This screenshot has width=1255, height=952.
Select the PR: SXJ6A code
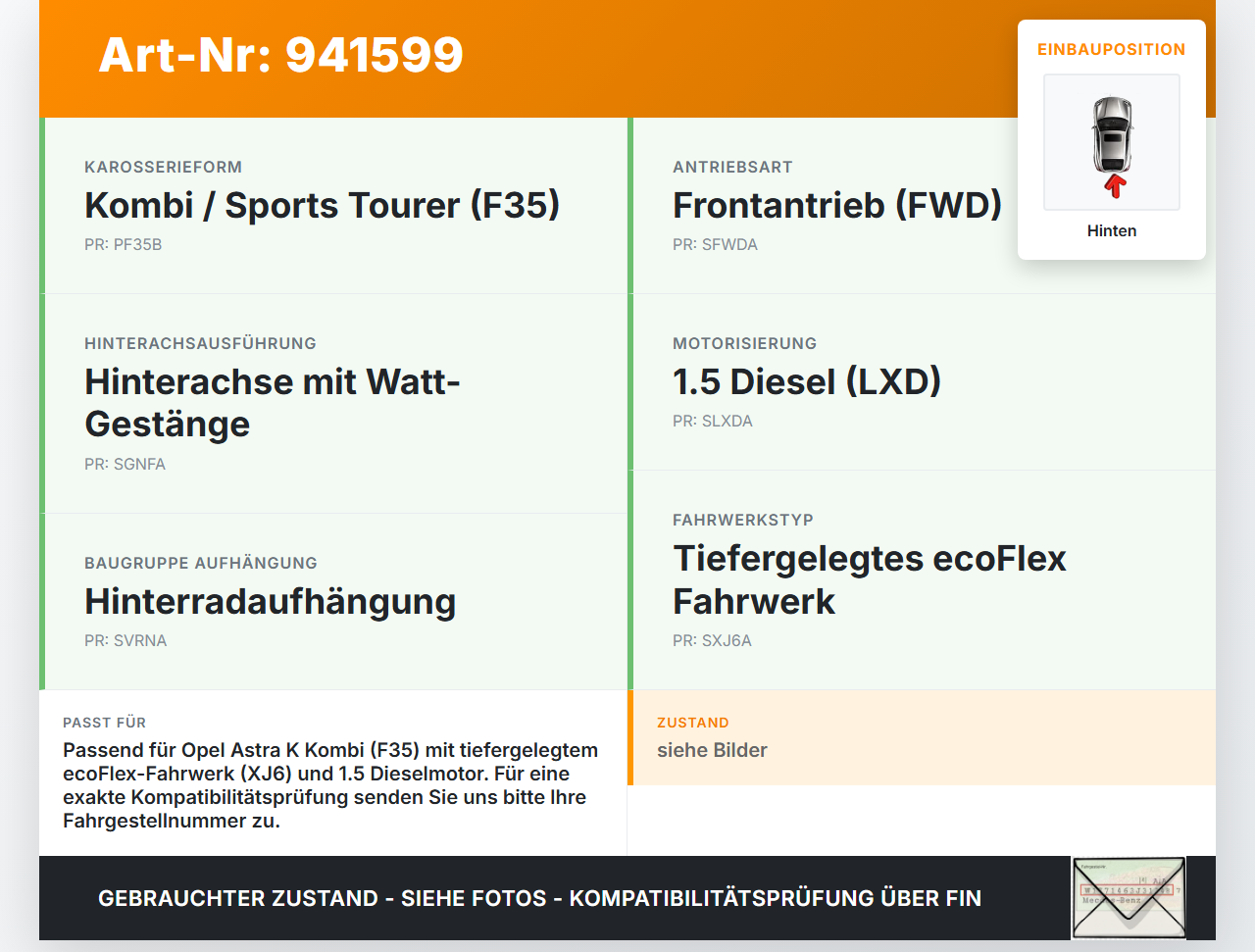[x=712, y=640]
